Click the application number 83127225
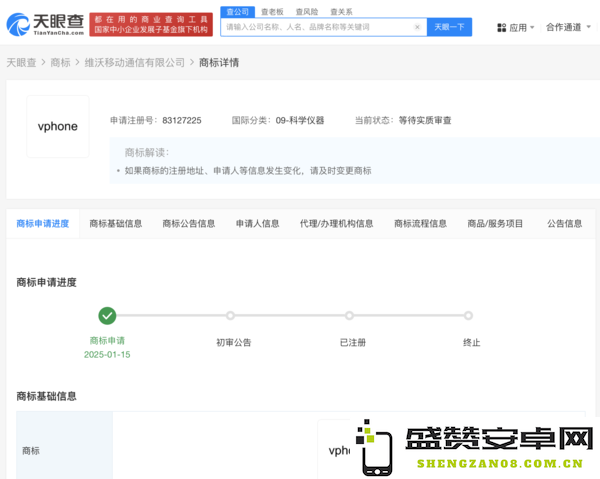This screenshot has height=479, width=600. 182,121
